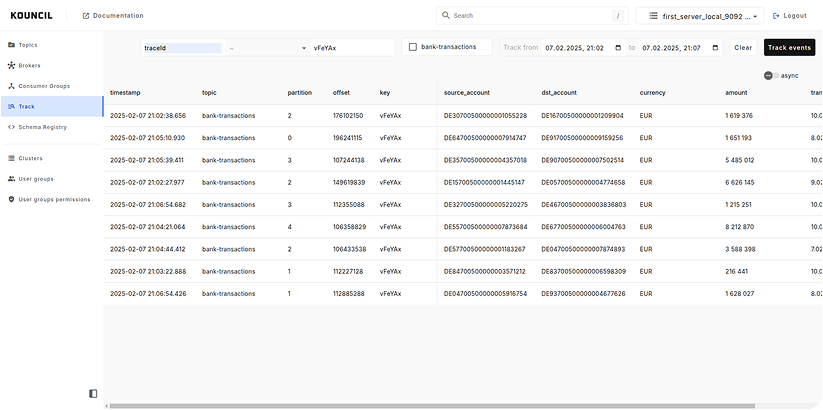Click the topic column header
Image resolution: width=823 pixels, height=410 pixels.
pyautogui.click(x=209, y=92)
